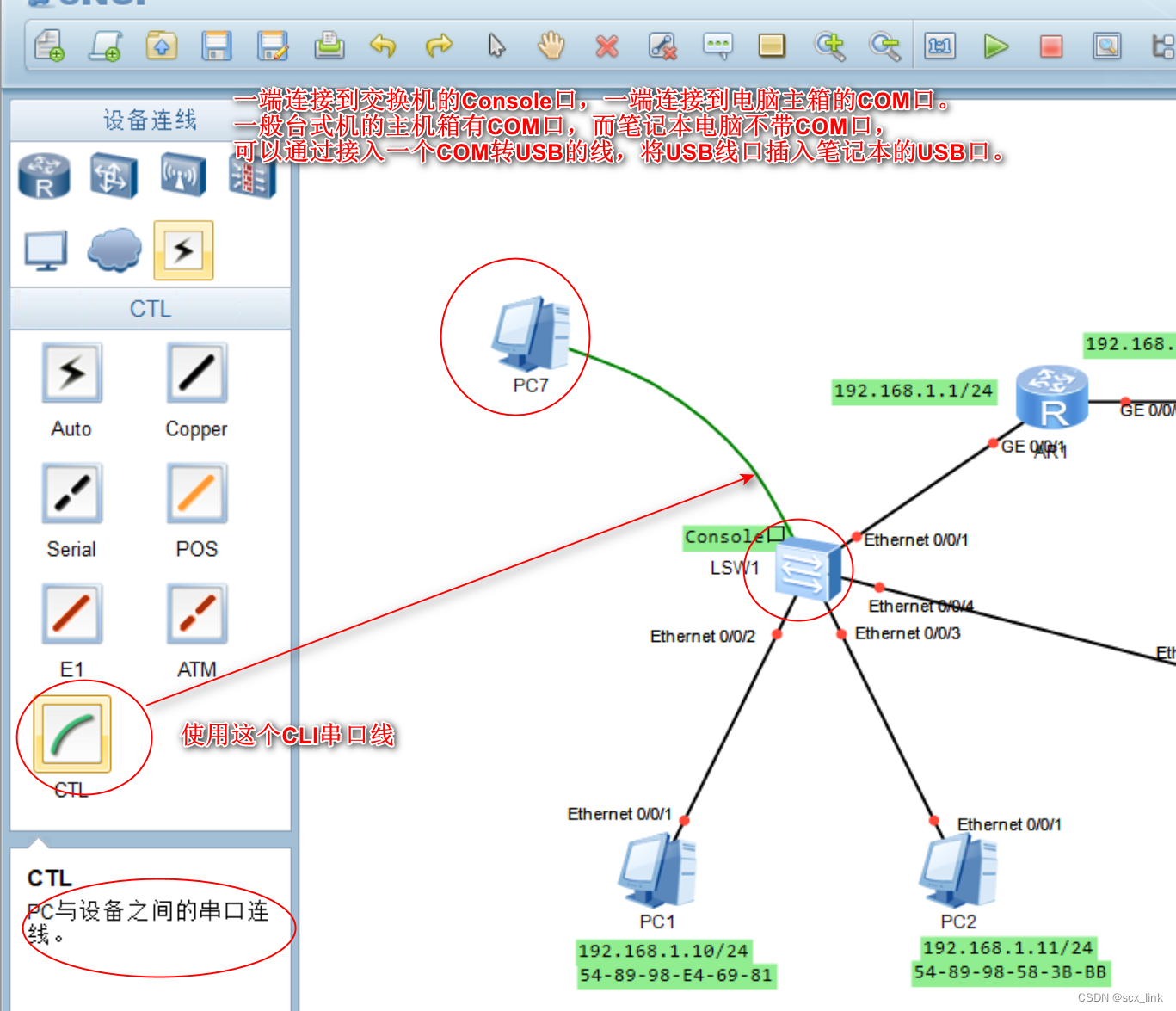Select the LSW1 switch on the canvas

tap(808, 570)
